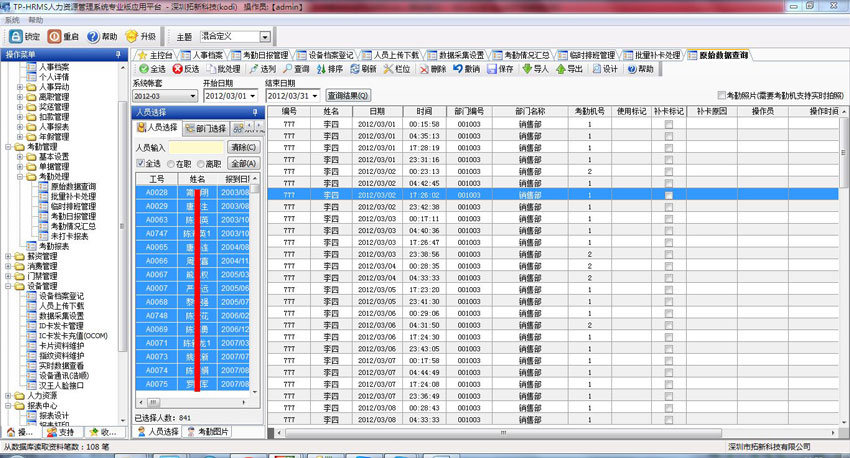Click the 查询 magnifier search icon
This screenshot has height=458, width=850.
(x=288, y=69)
